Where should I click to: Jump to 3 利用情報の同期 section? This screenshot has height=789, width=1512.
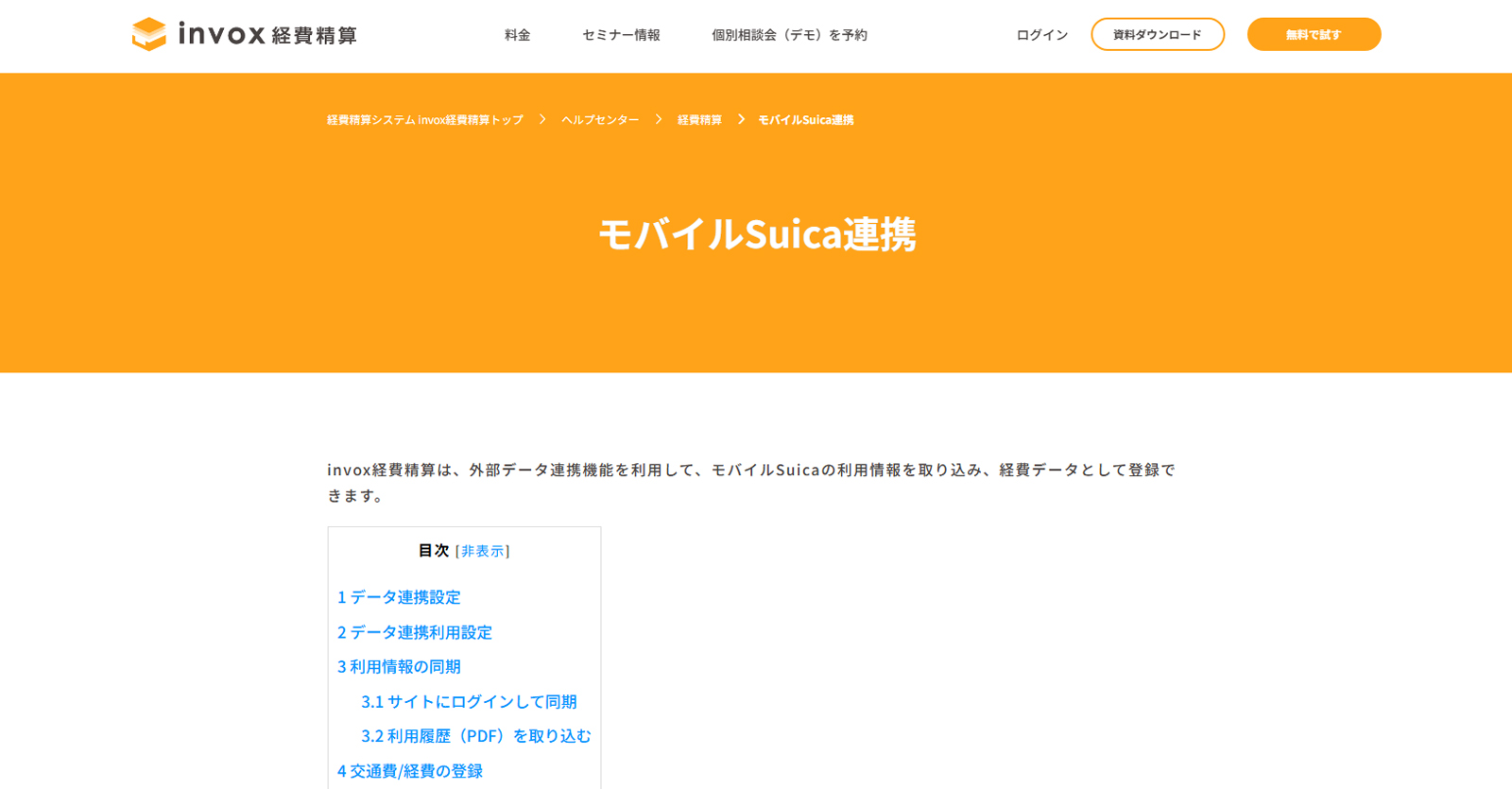(399, 666)
